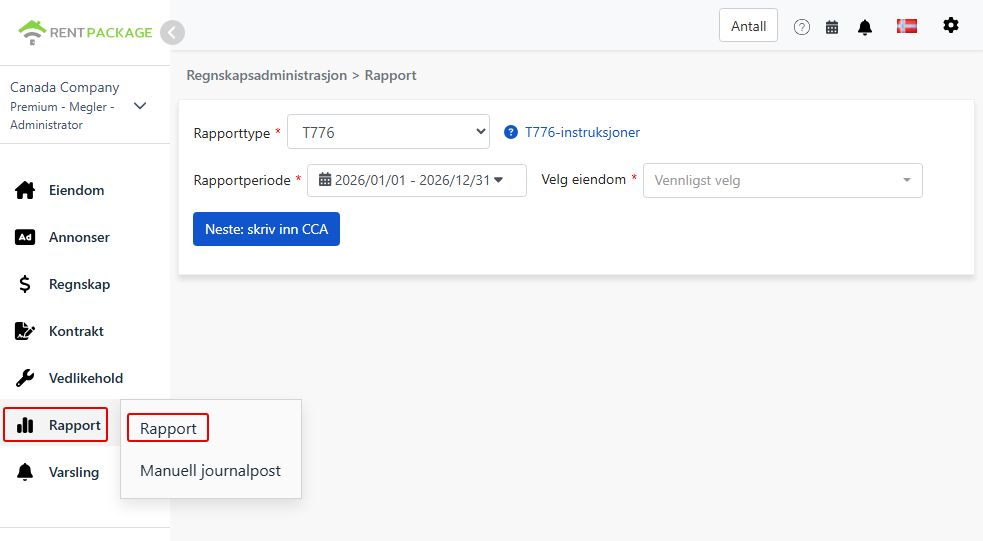Click the Eiendom house icon
This screenshot has width=983, height=541.
pyautogui.click(x=25, y=190)
